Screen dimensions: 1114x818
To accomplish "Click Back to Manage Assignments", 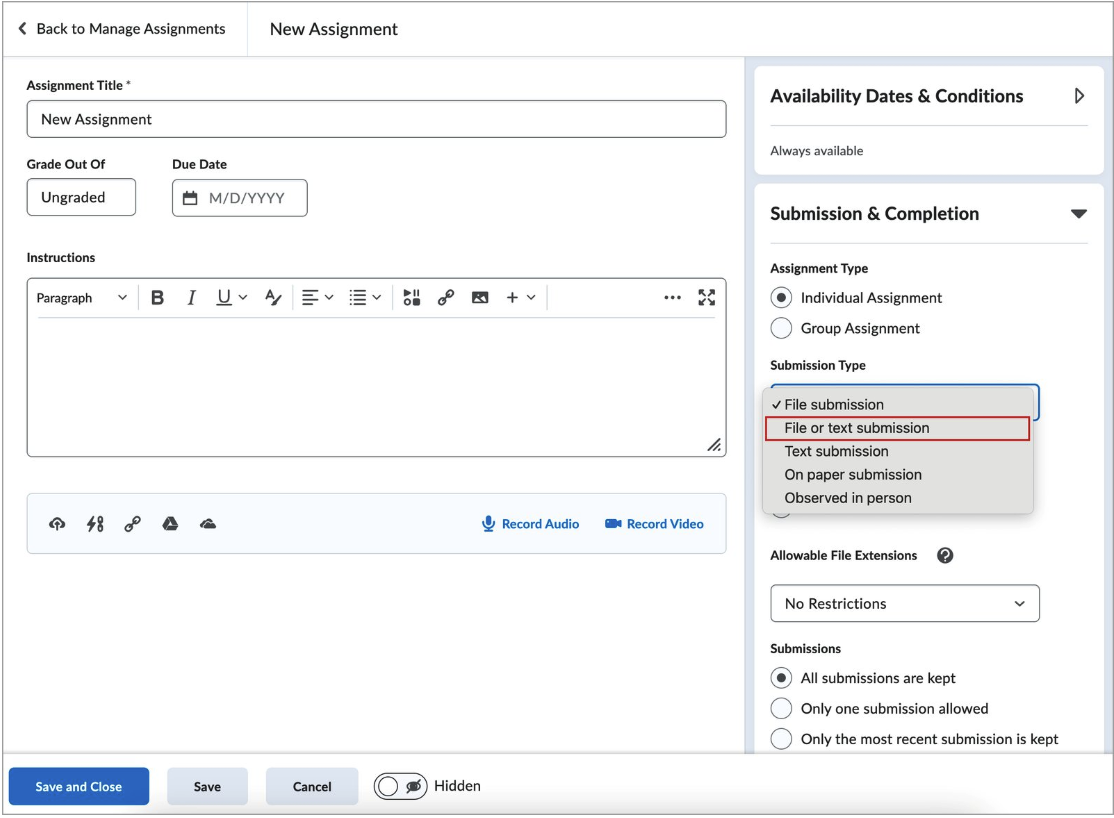I will point(124,29).
